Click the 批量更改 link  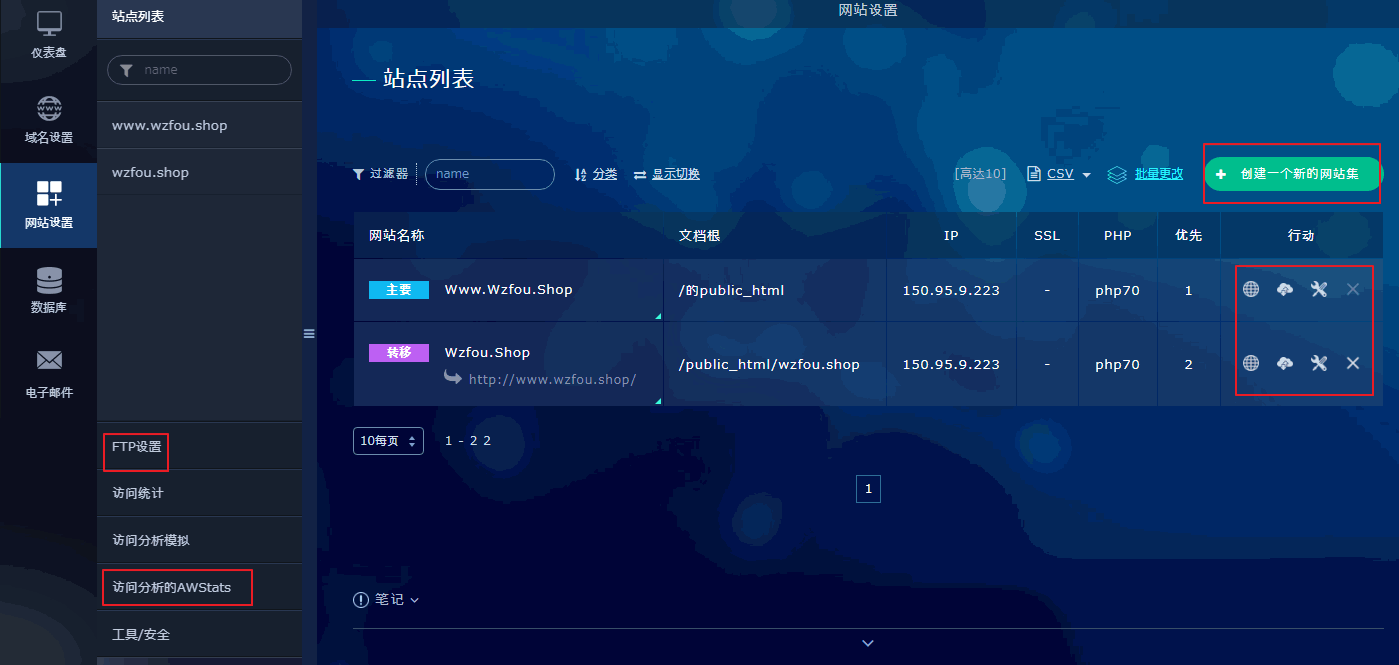[x=1159, y=174]
